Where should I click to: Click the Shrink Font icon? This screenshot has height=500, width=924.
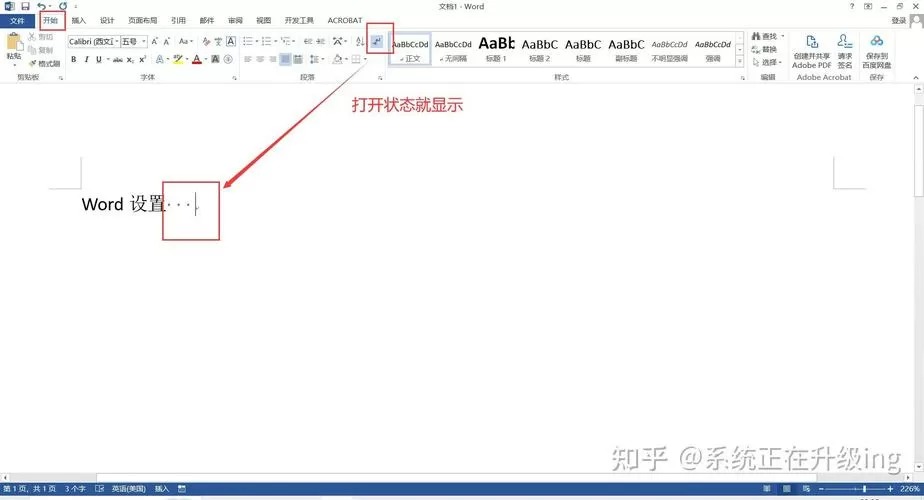pyautogui.click(x=167, y=41)
